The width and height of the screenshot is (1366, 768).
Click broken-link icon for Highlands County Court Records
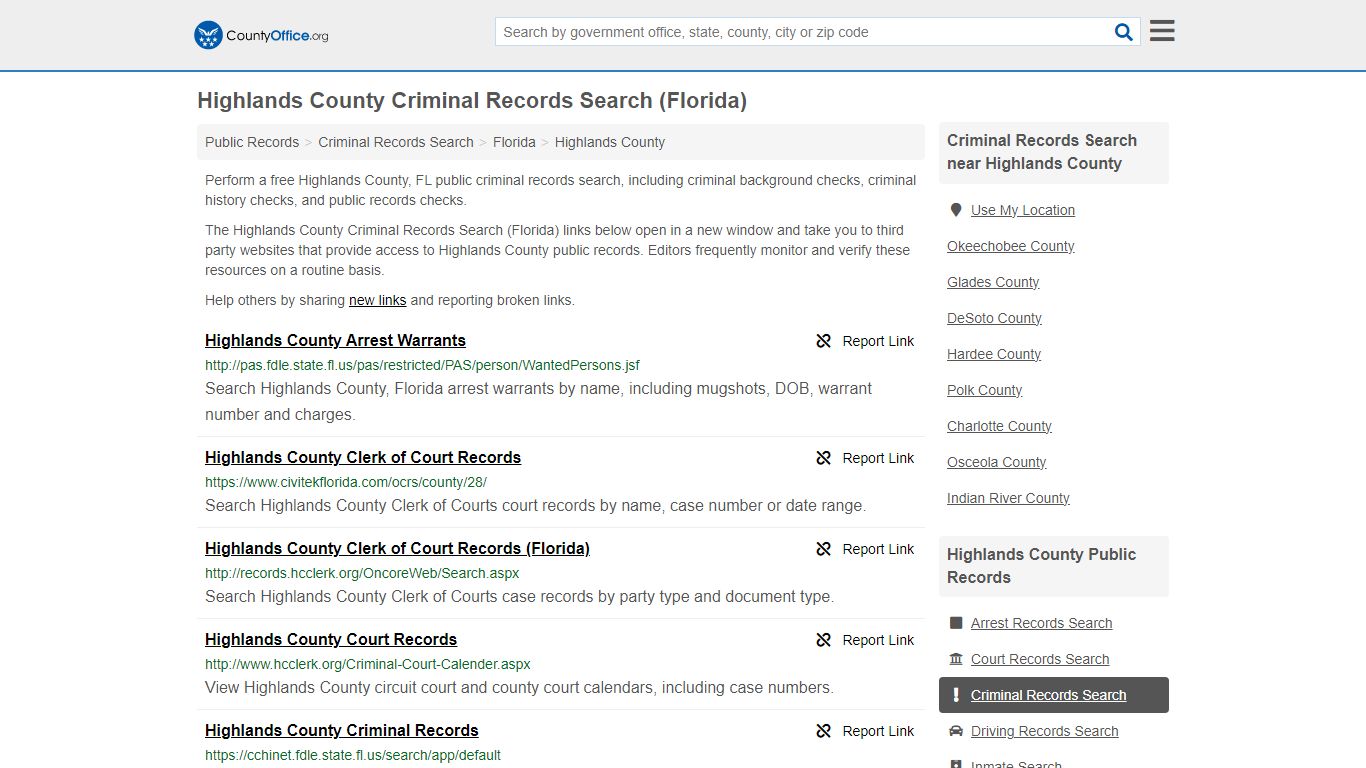point(824,640)
